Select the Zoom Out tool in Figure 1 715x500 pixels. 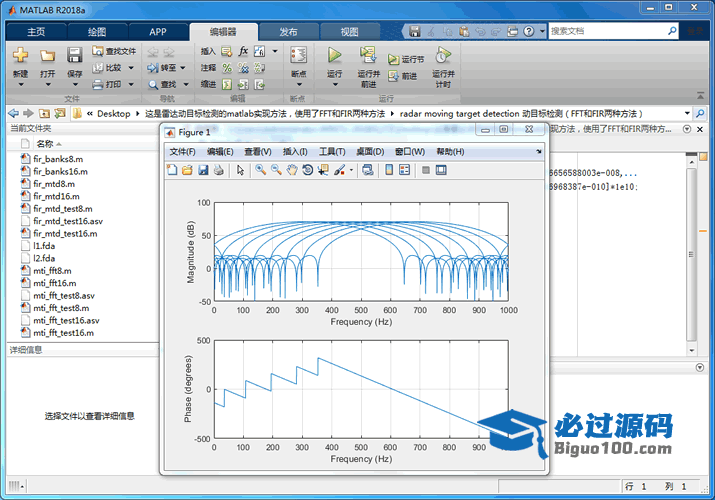coord(276,170)
